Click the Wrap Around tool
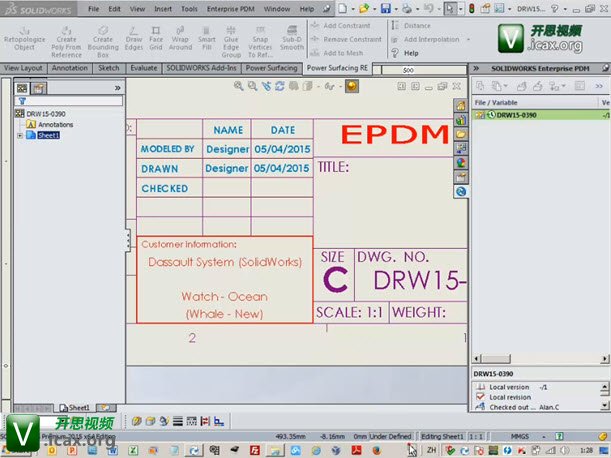 point(180,42)
